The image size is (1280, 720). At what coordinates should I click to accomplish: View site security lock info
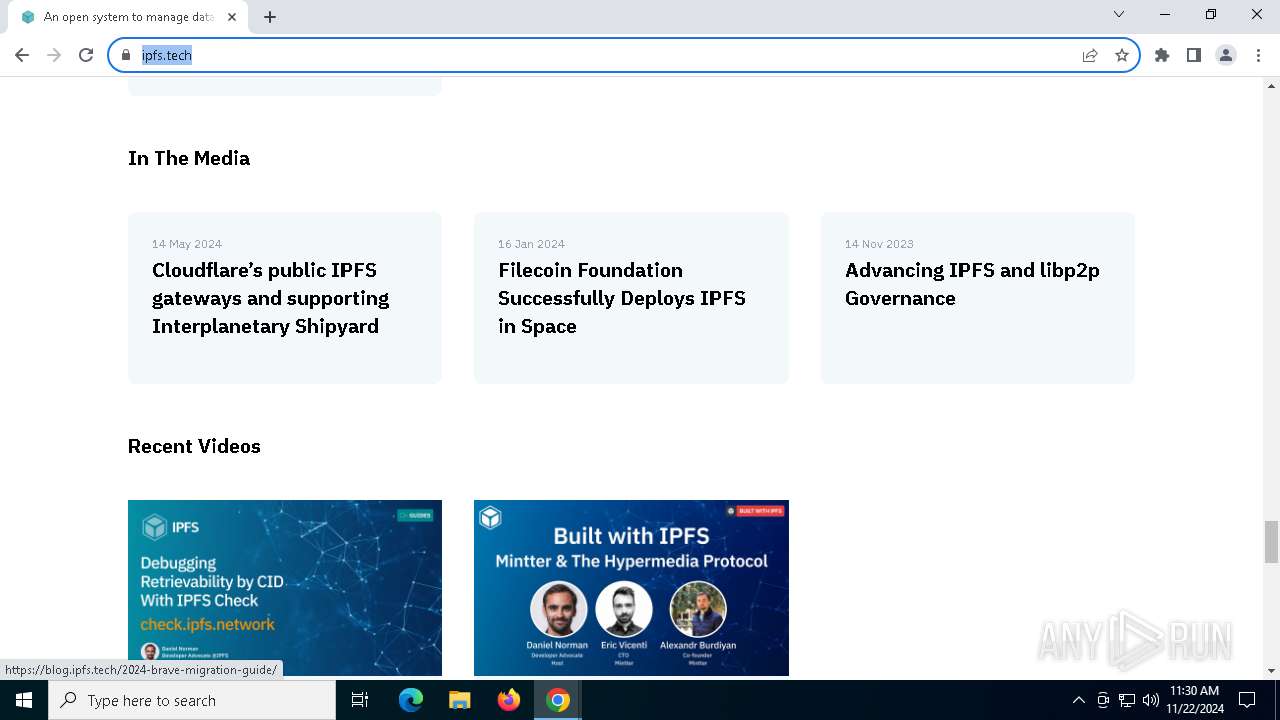(x=126, y=55)
